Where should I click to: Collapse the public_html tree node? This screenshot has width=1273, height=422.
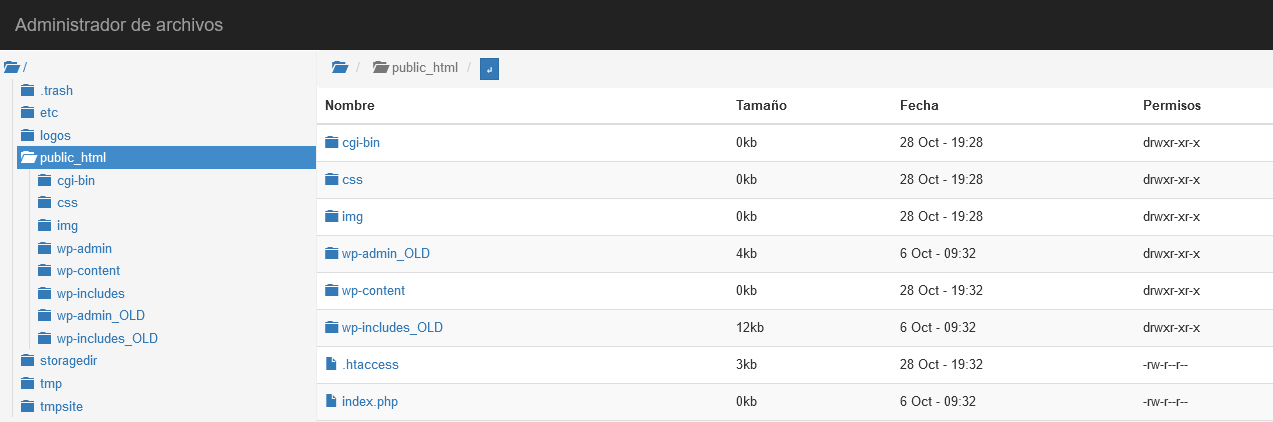(28, 158)
